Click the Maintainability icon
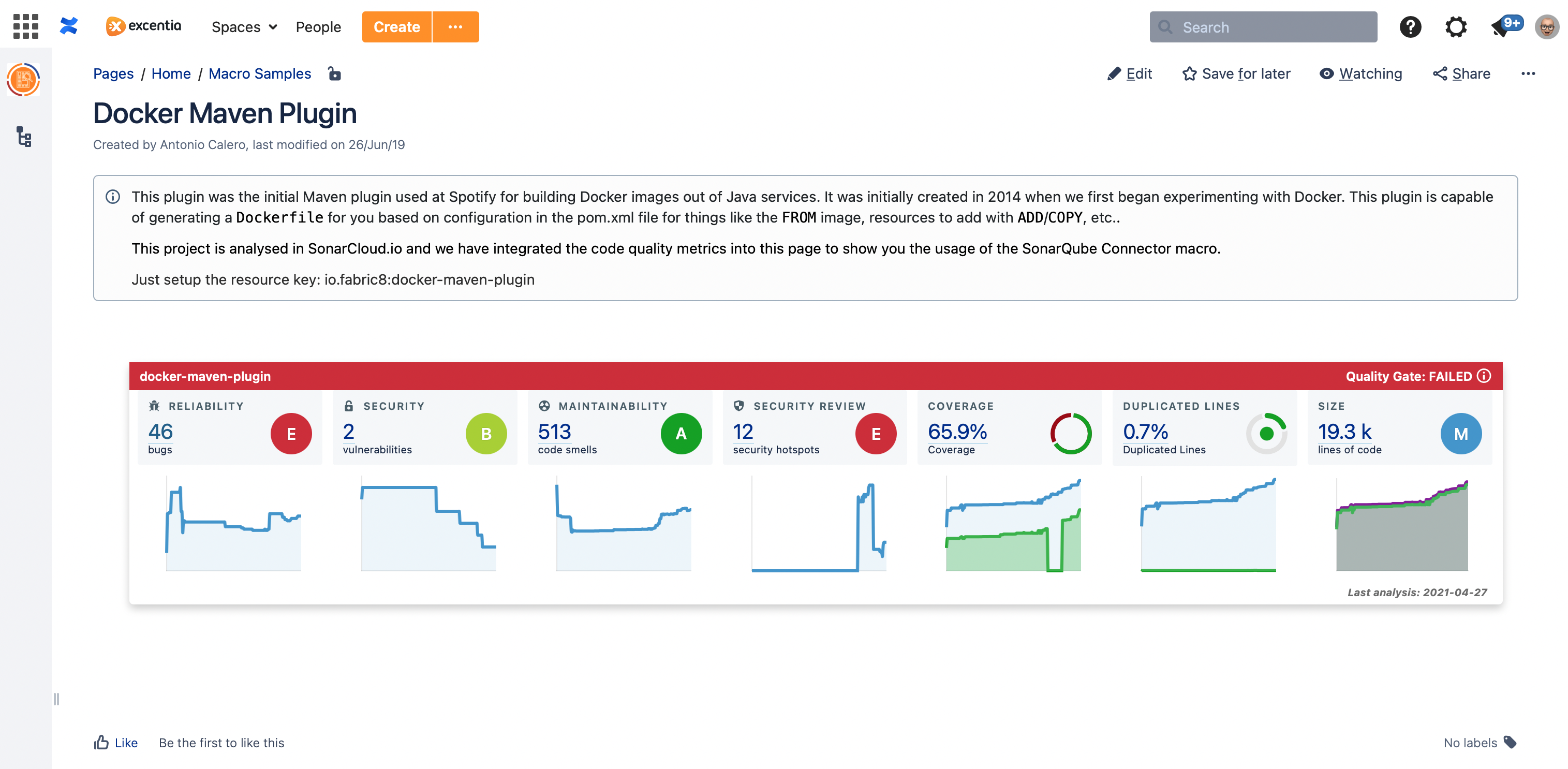 pyautogui.click(x=544, y=406)
